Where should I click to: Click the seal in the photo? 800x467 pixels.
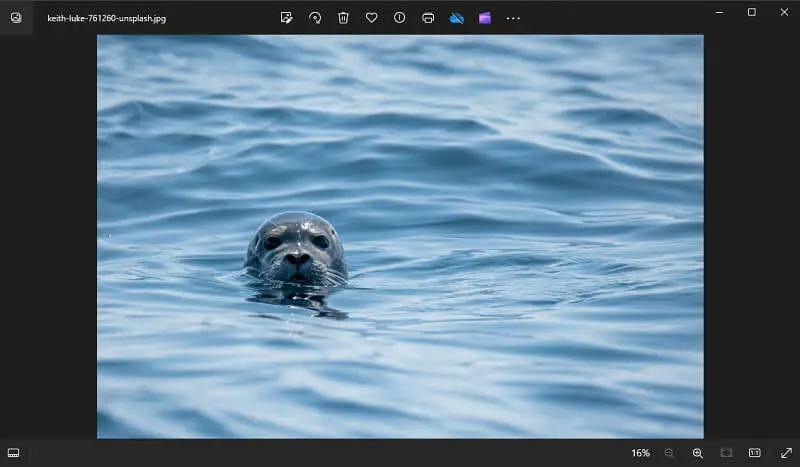[295, 248]
